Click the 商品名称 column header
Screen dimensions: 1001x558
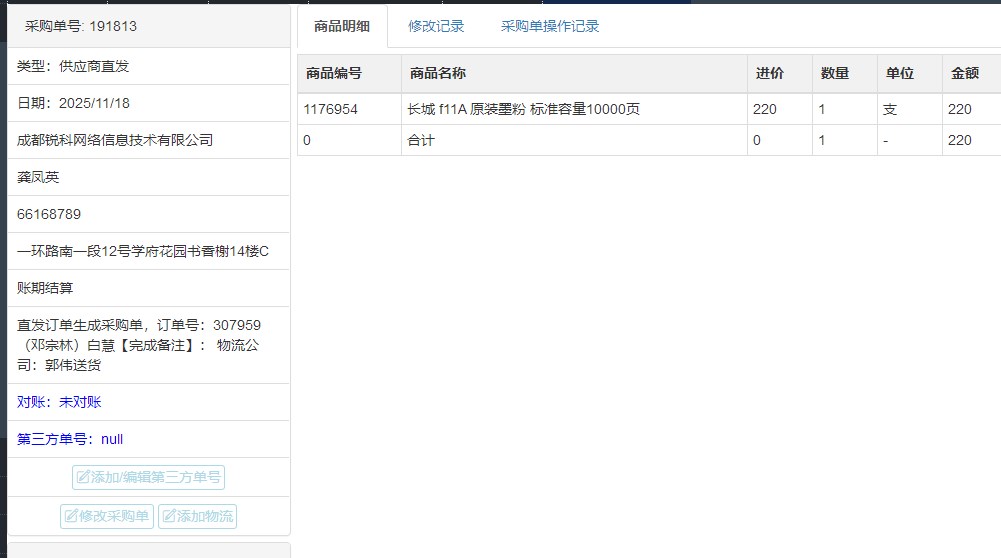point(437,73)
